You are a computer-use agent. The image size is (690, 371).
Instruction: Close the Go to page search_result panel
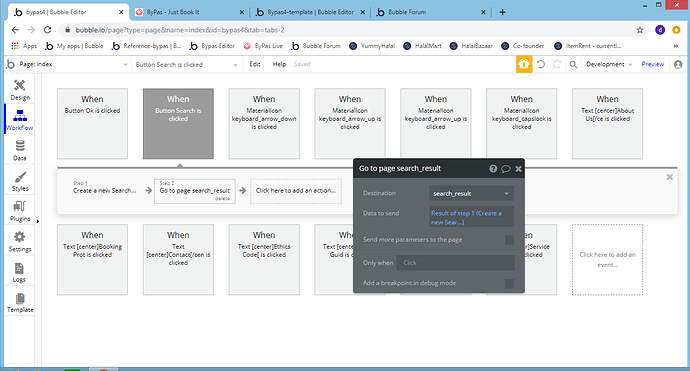click(x=518, y=169)
